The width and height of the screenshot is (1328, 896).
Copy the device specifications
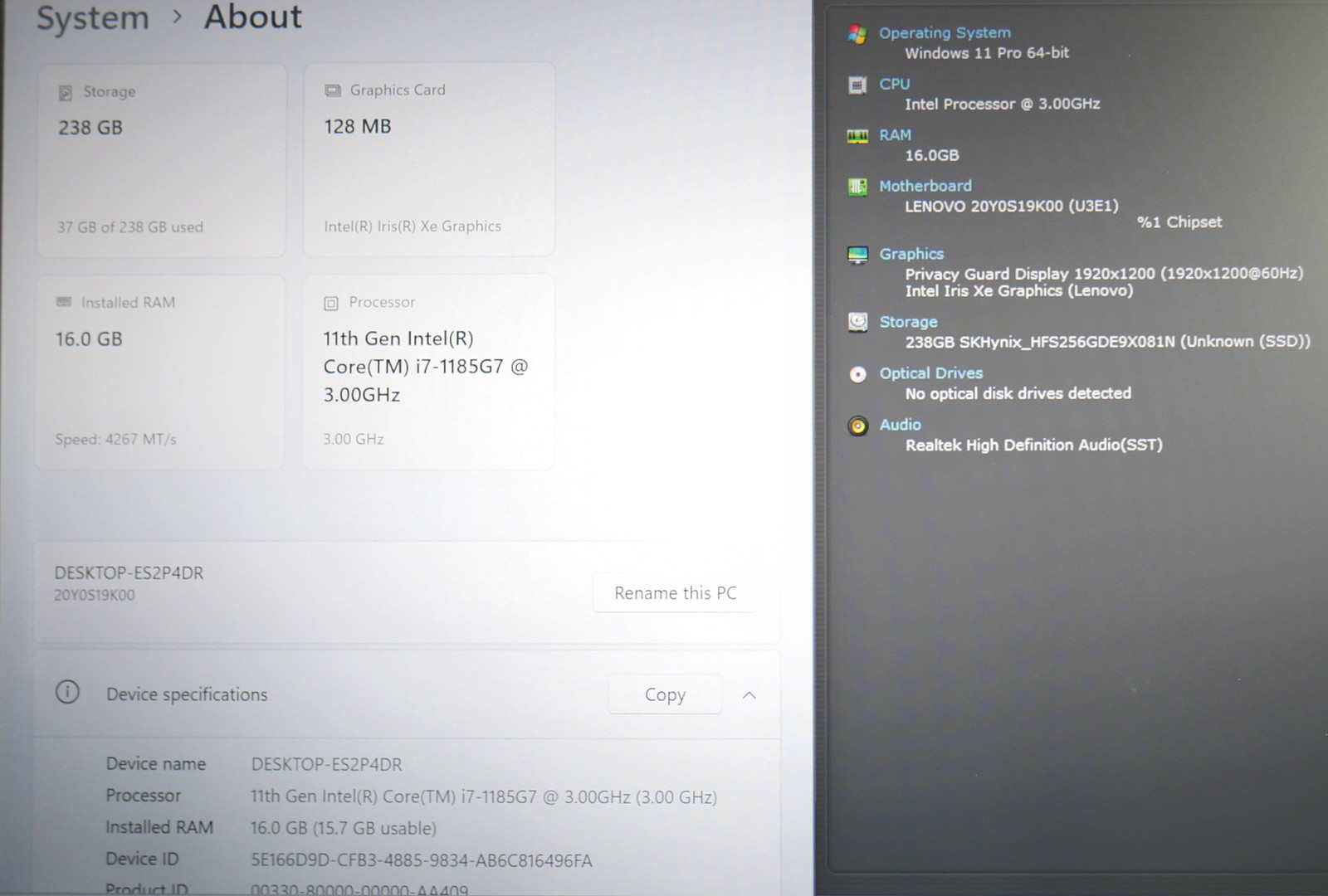point(665,694)
